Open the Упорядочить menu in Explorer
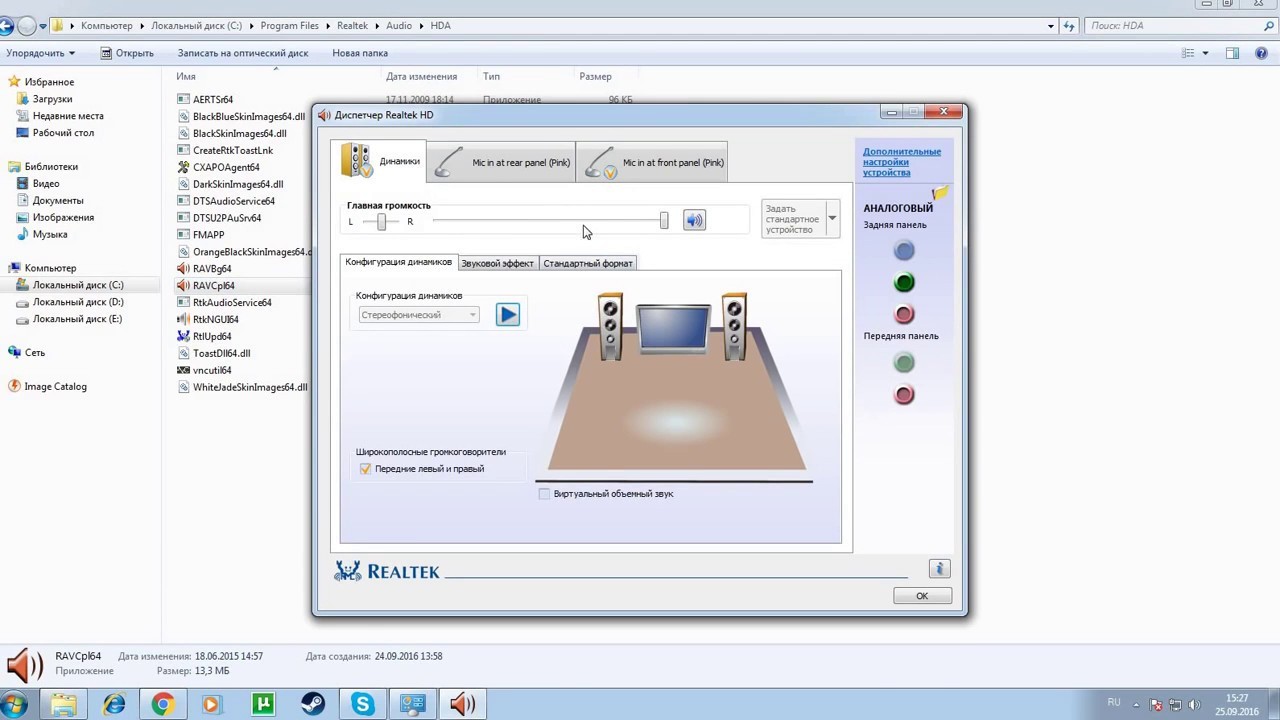 40,53
